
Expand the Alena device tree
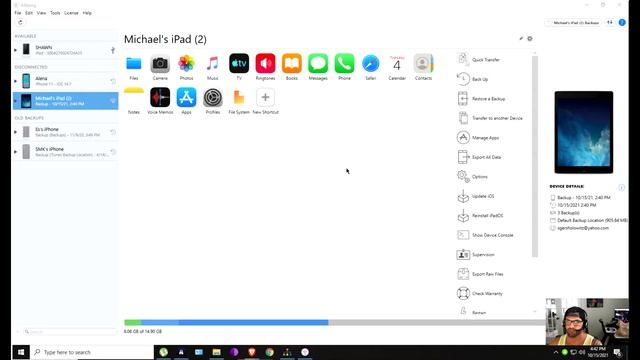pos(16,81)
